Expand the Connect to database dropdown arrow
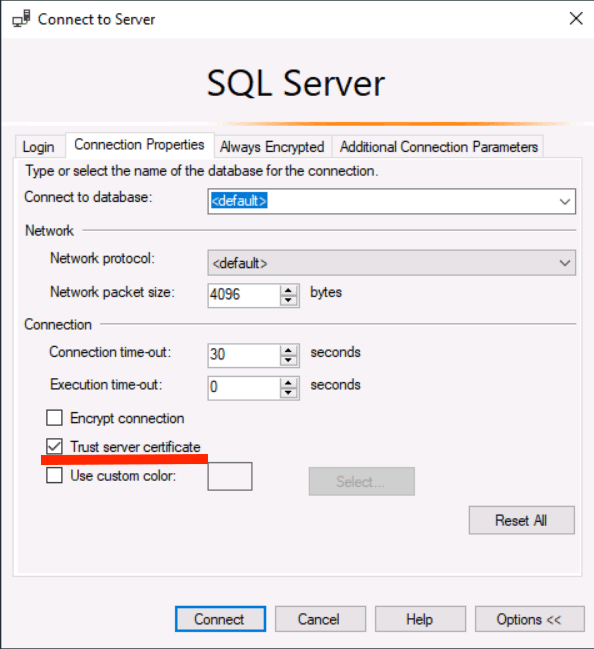594x649 pixels. [x=565, y=202]
